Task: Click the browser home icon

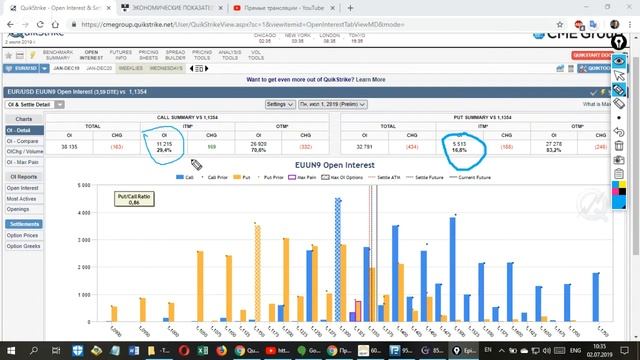Action: click(x=55, y=24)
